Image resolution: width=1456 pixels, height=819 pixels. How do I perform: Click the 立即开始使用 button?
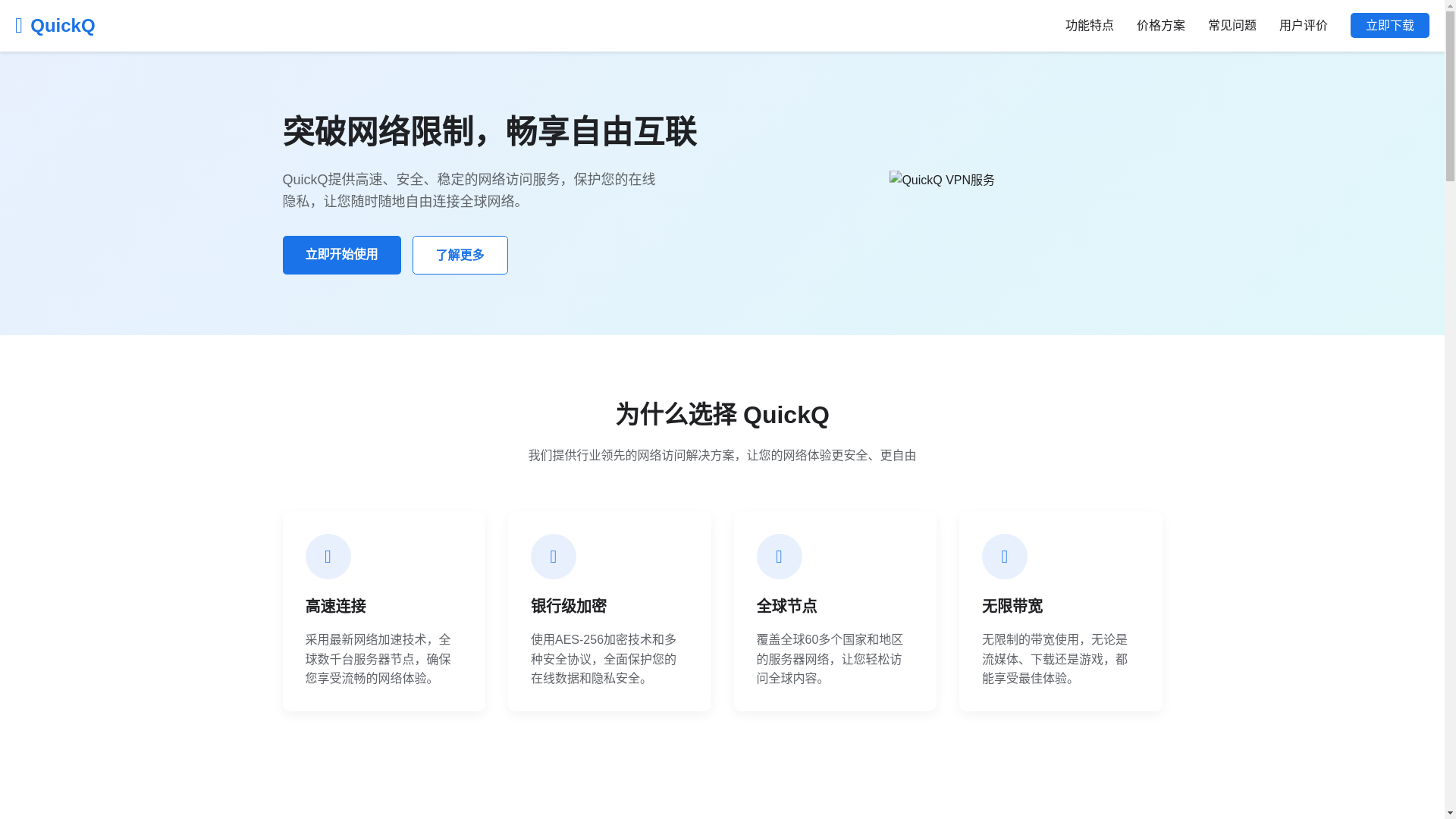coord(341,255)
